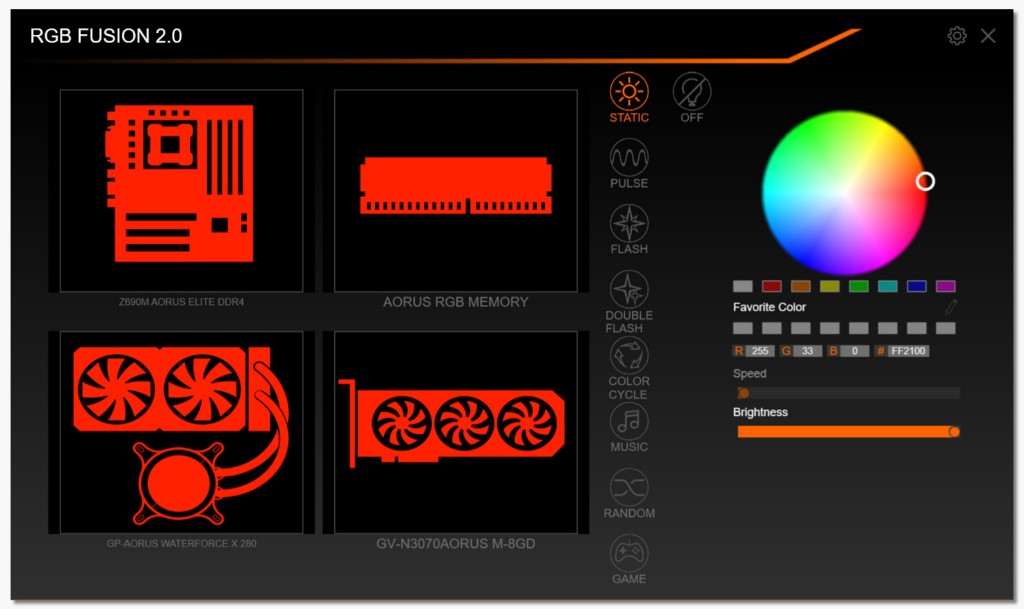Screen dimensions: 1024x609
Task: Select the GV-N3070AORUS M-8GD graphics card
Action: pyautogui.click(x=456, y=432)
